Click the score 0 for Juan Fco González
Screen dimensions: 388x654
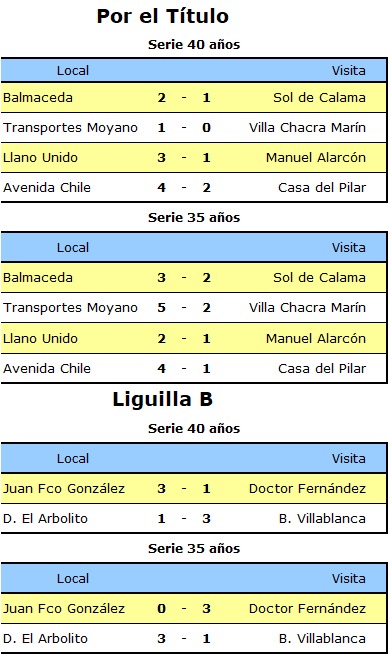pyautogui.click(x=162, y=609)
